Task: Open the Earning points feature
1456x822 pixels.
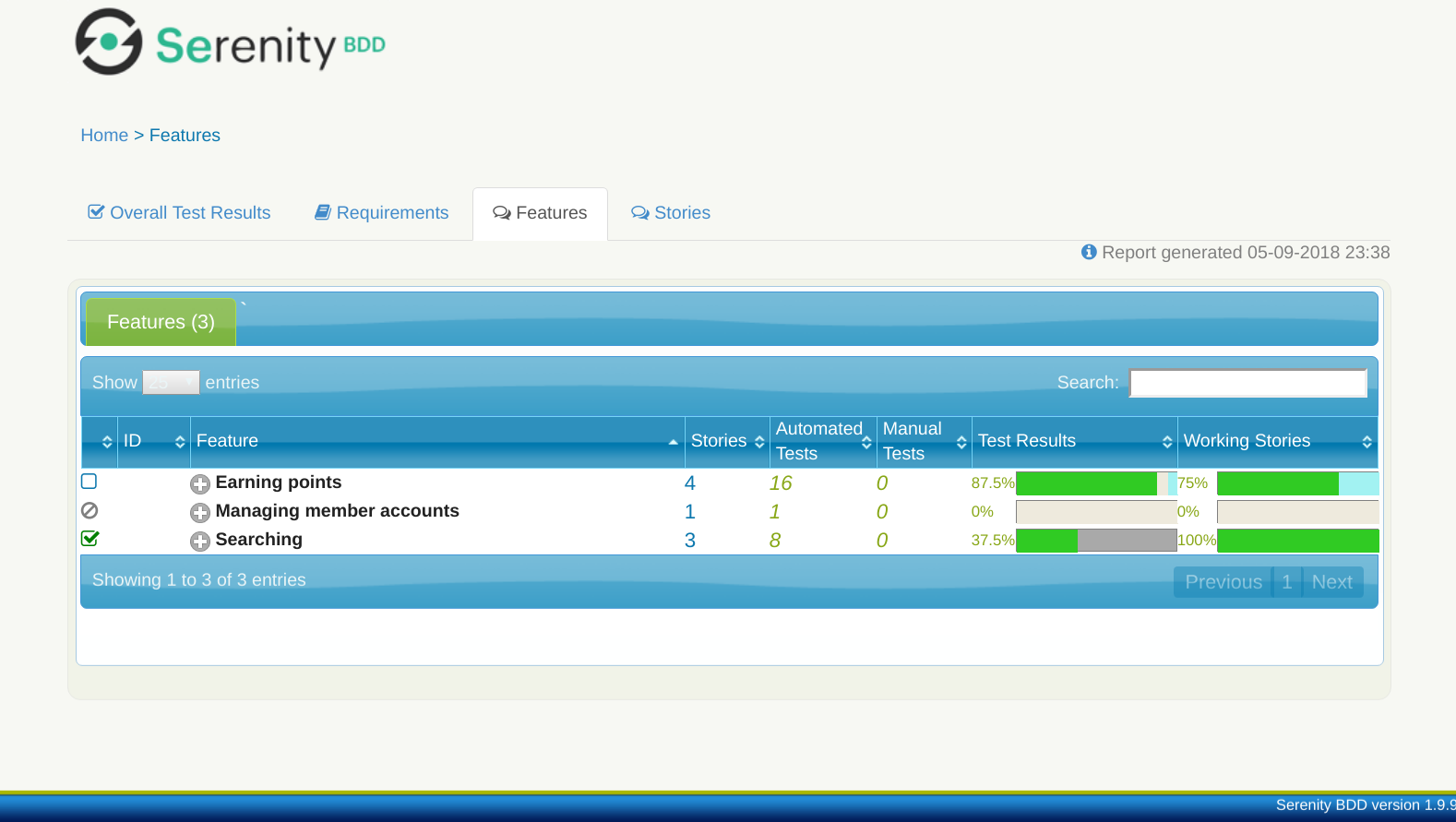Action: [279, 482]
